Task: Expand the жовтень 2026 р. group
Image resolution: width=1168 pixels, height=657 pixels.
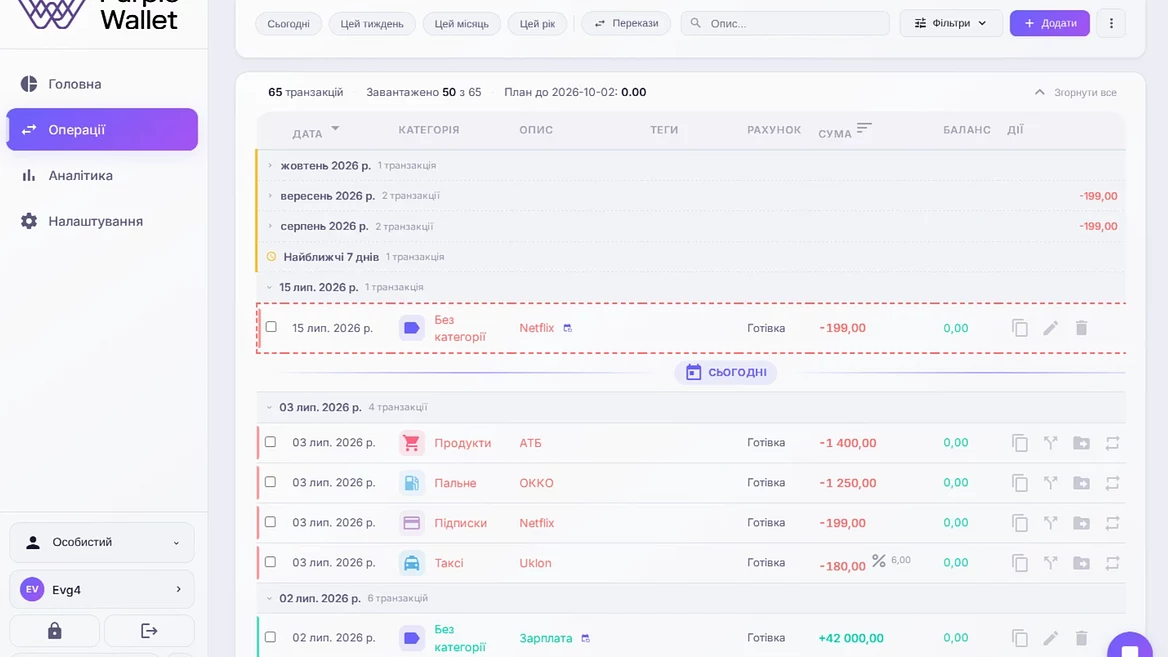Action: tap(270, 165)
